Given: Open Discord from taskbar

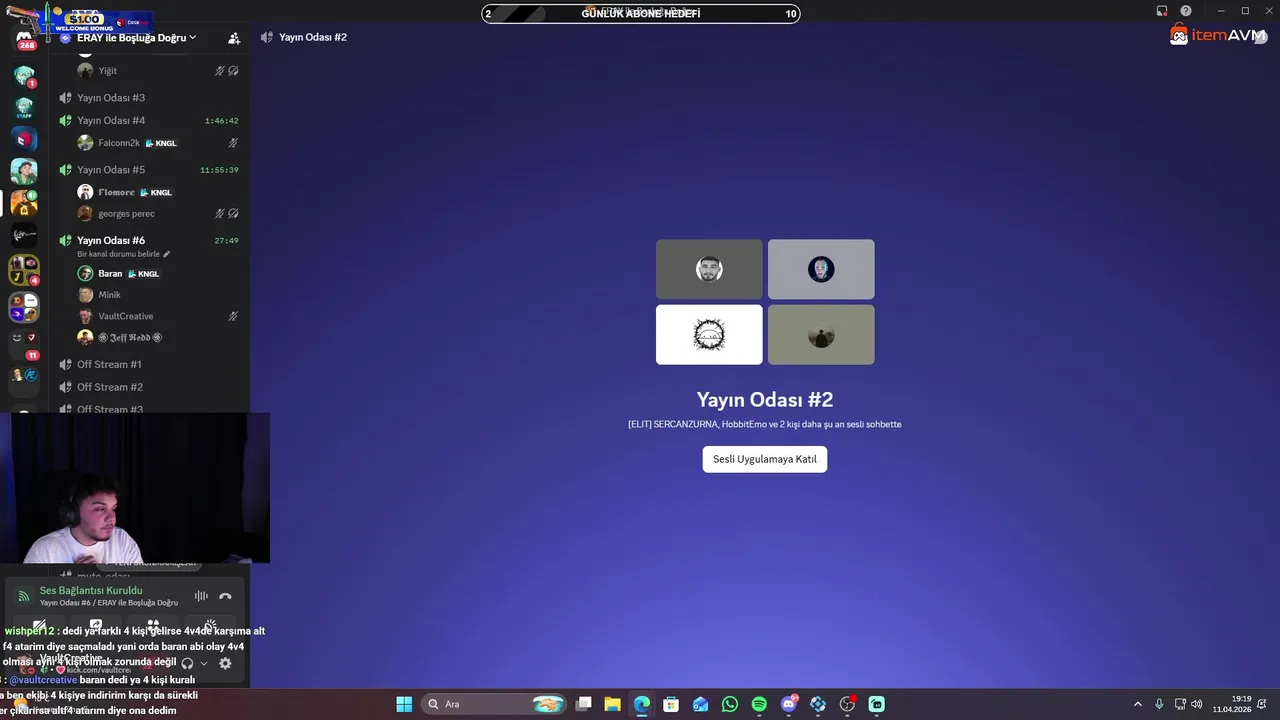Looking at the screenshot, I should click(789, 704).
